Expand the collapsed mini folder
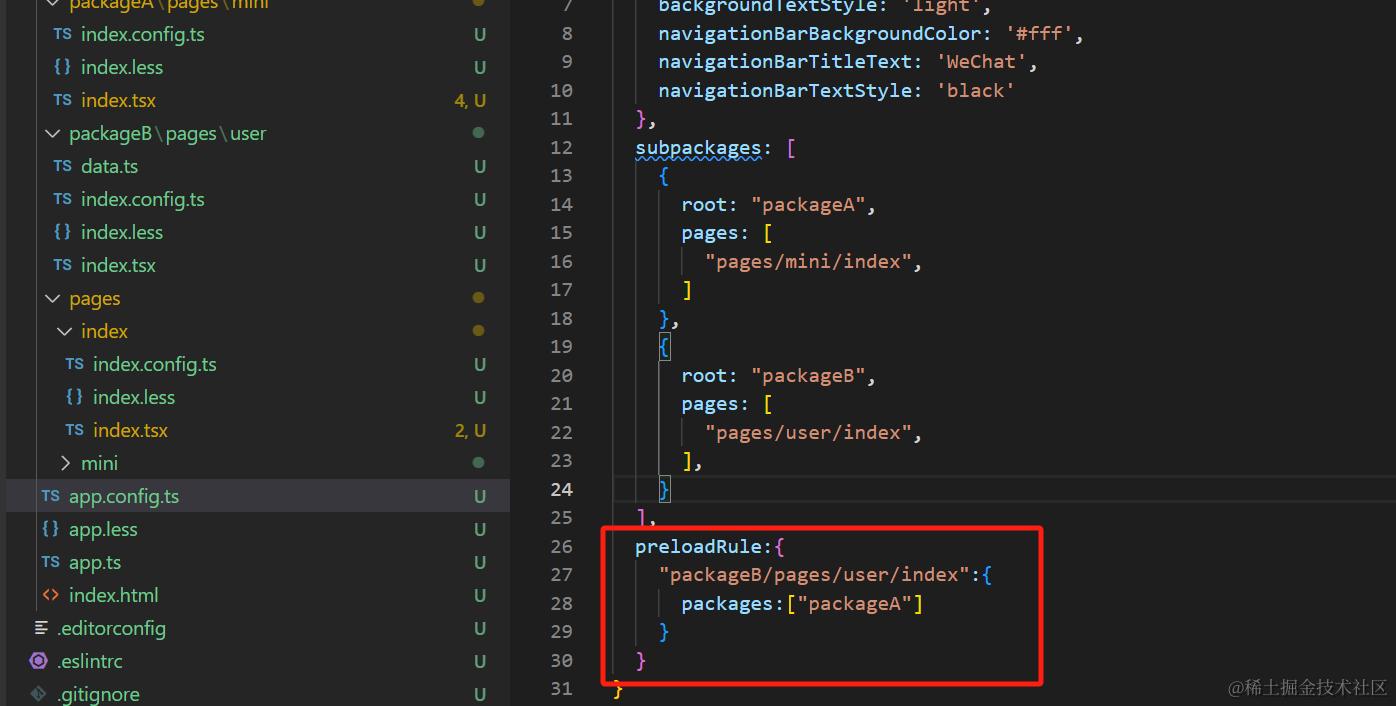The width and height of the screenshot is (1396, 706). 65,463
